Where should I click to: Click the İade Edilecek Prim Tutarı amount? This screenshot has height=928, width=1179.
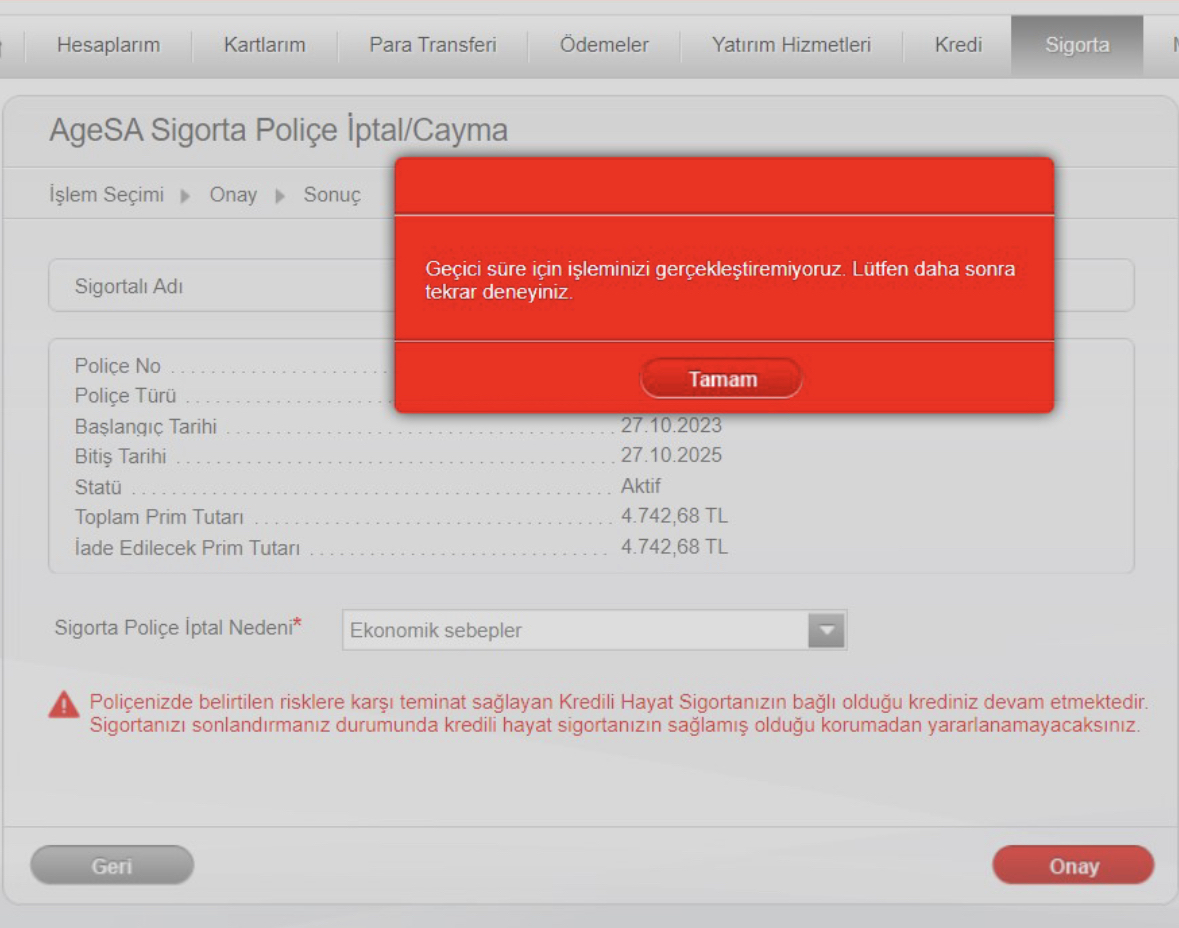coord(674,547)
